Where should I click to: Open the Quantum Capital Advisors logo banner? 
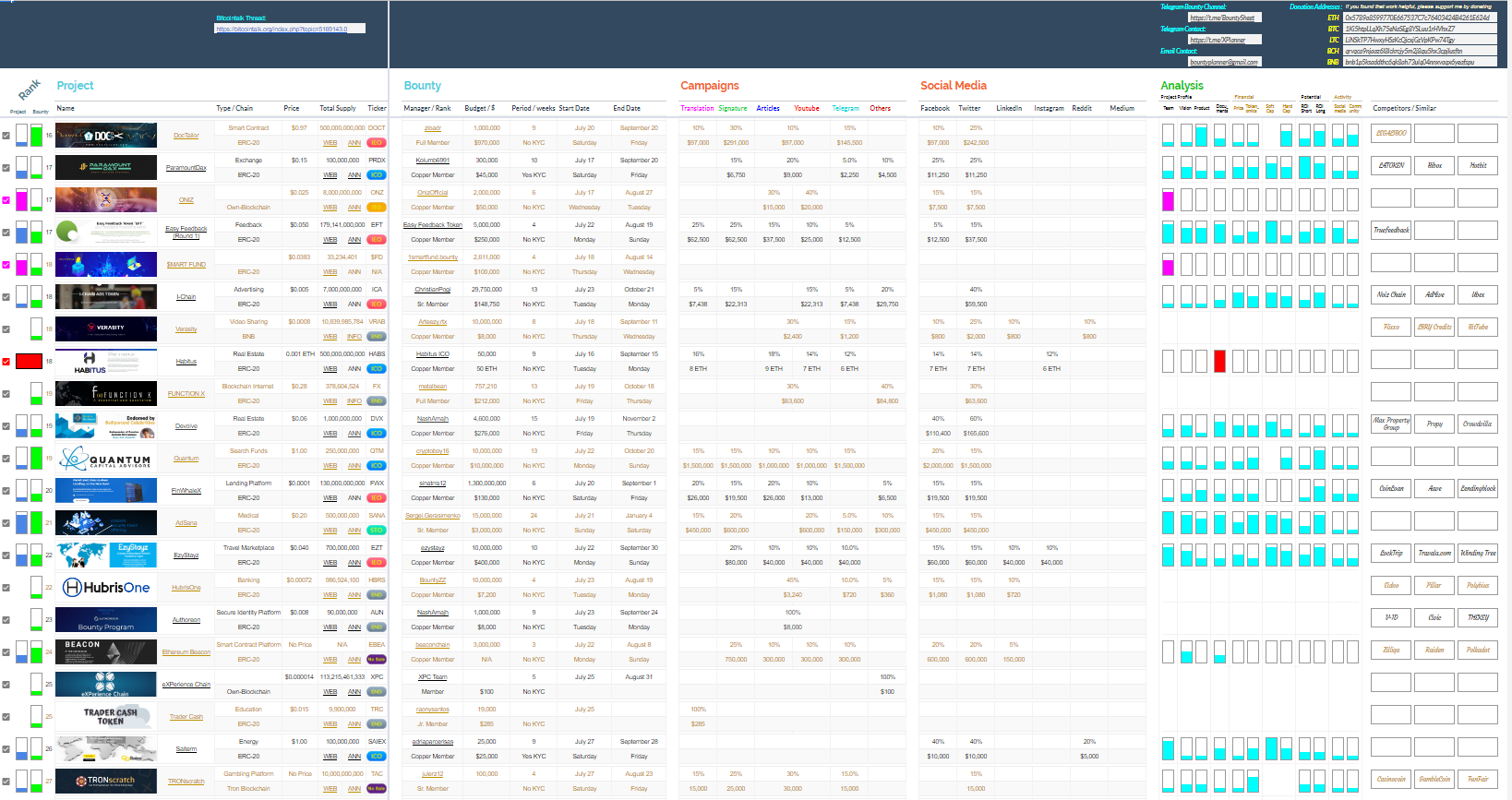106,459
